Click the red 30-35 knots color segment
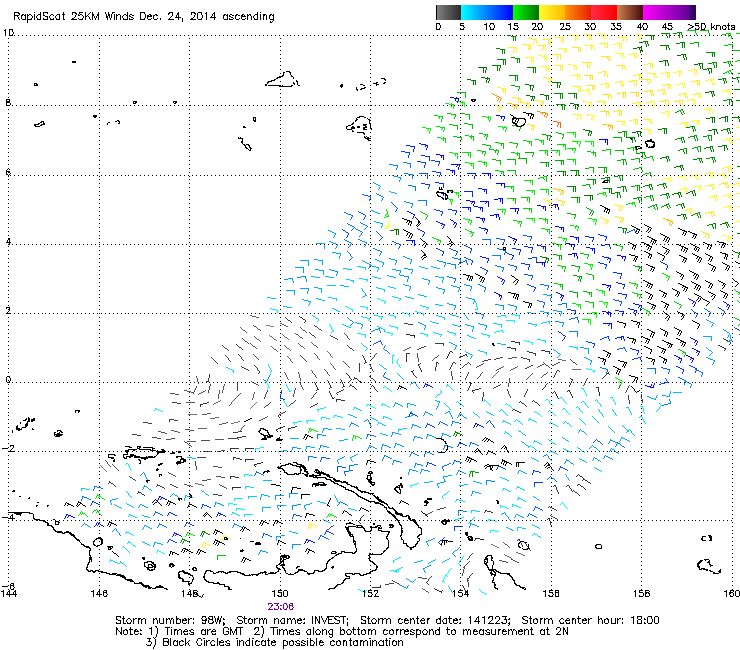The image size is (740, 650). [x=604, y=12]
